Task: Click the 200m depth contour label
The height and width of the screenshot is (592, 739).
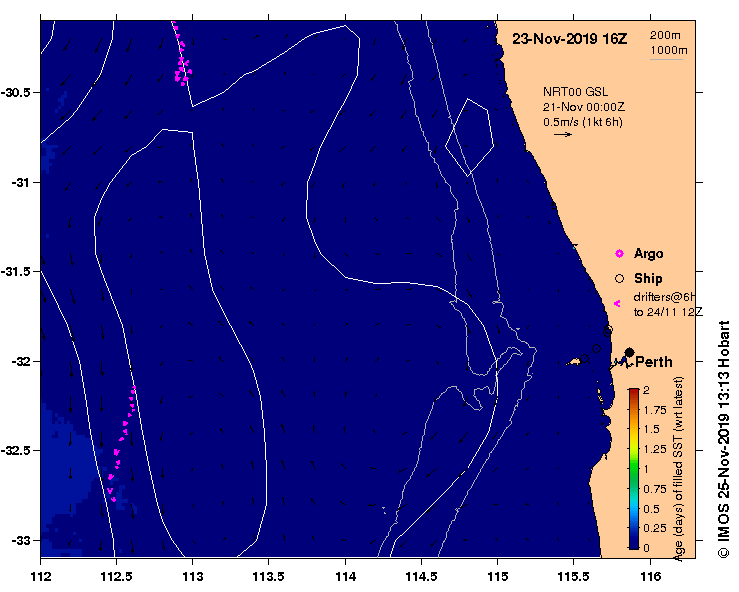Action: (x=665, y=35)
